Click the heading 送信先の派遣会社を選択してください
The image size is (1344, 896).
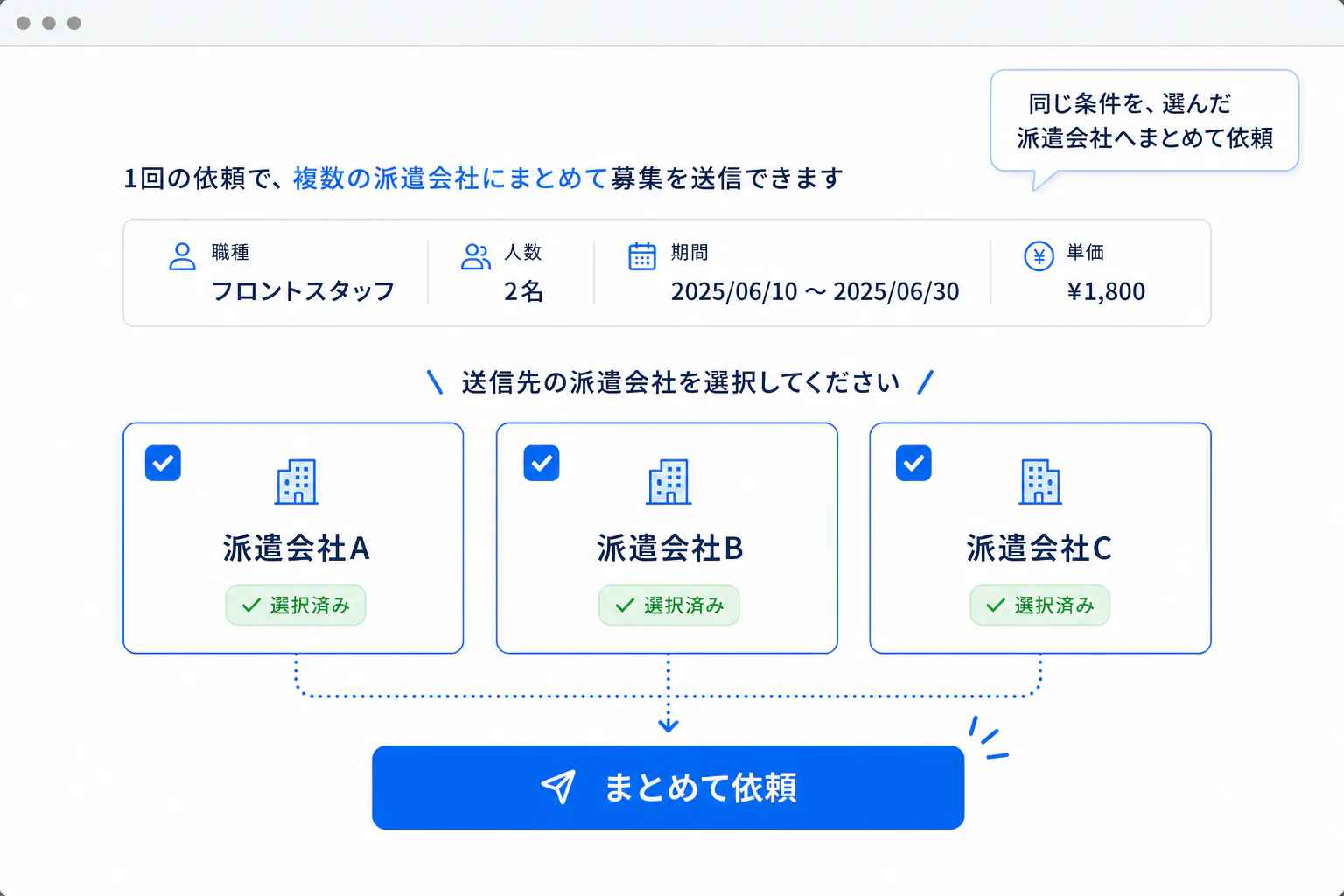[681, 382]
